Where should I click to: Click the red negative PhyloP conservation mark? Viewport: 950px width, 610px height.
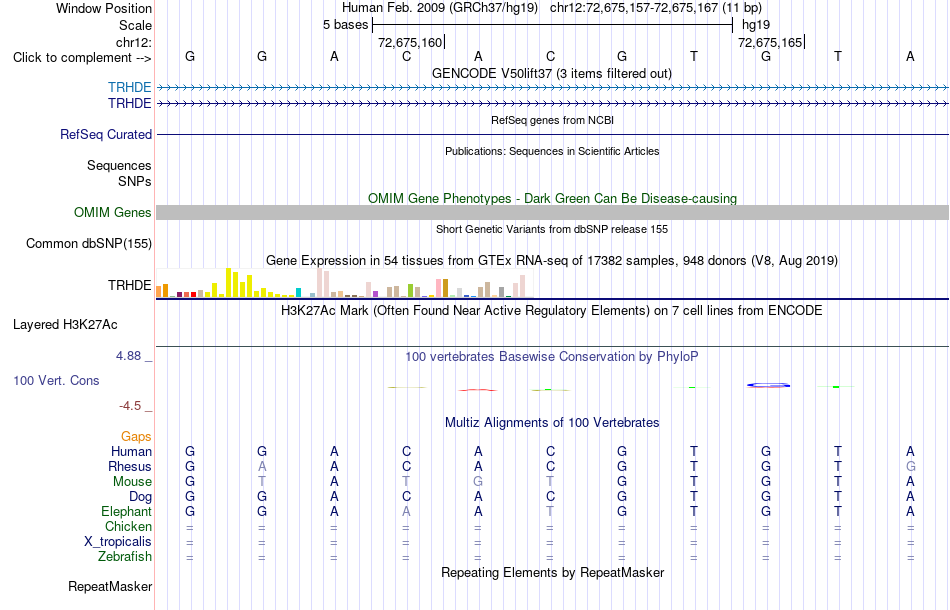point(477,390)
